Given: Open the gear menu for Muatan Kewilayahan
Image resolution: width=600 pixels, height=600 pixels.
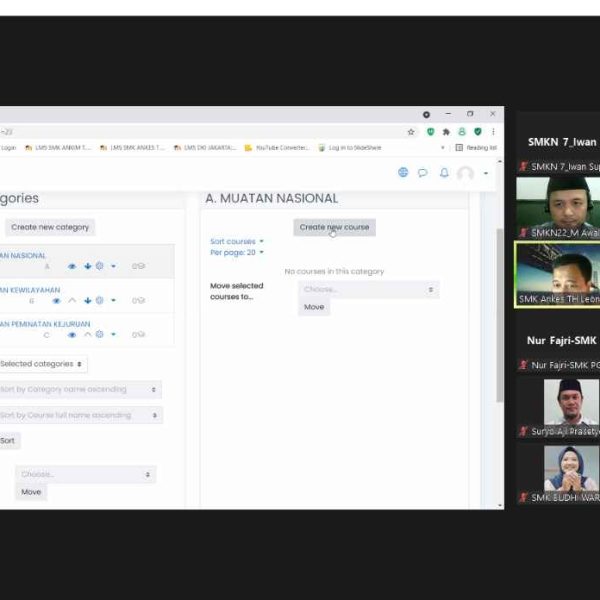Looking at the screenshot, I should (x=99, y=300).
